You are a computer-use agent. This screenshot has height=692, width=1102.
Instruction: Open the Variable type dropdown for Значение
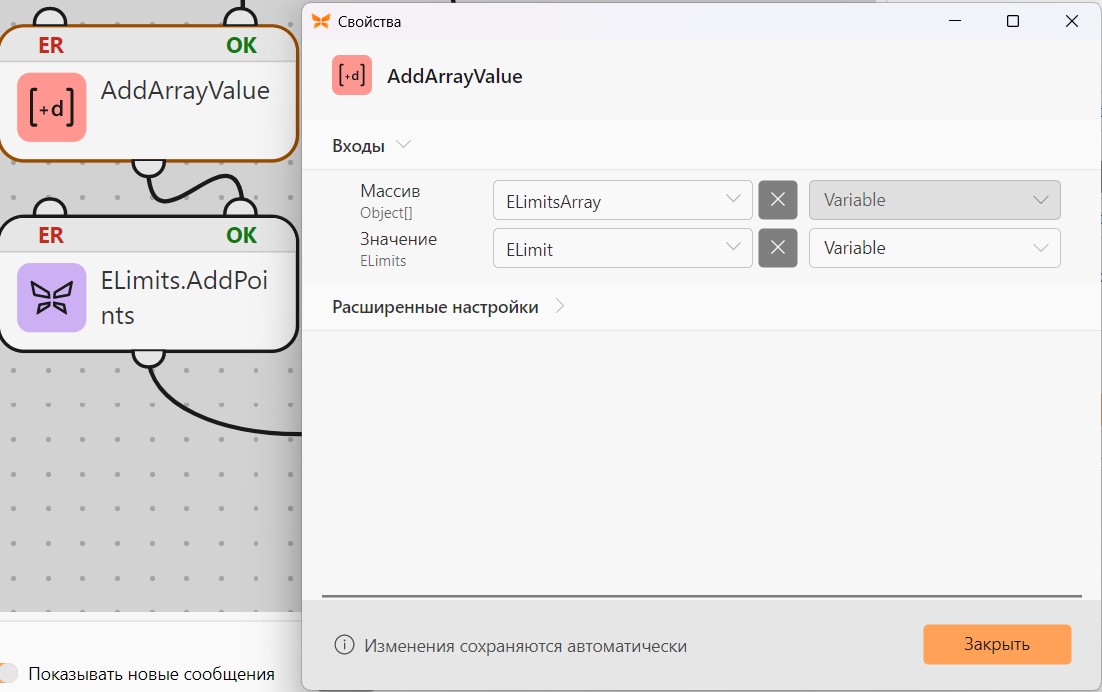934,248
